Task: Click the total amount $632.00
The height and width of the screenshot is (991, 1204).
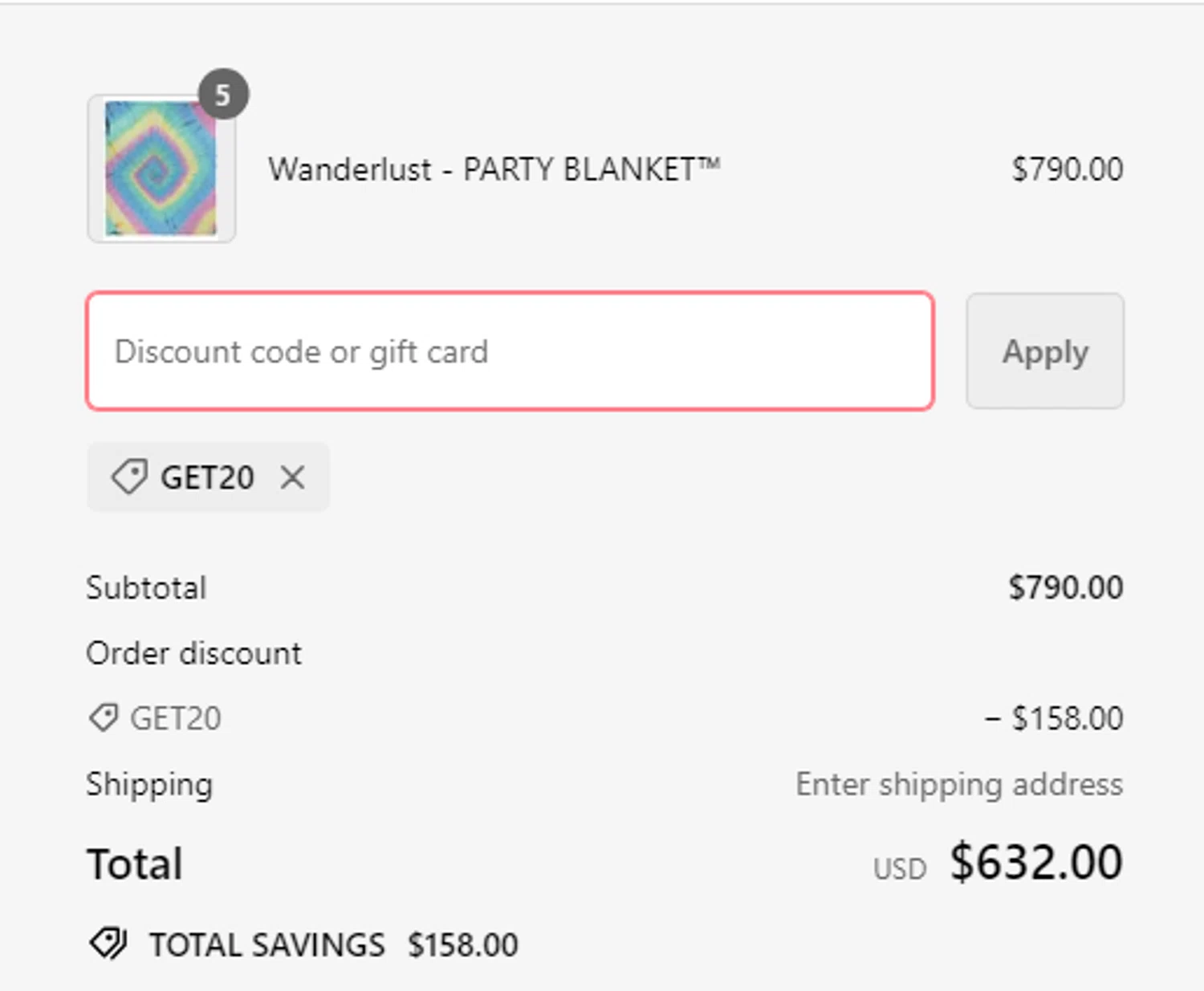Action: click(1035, 863)
